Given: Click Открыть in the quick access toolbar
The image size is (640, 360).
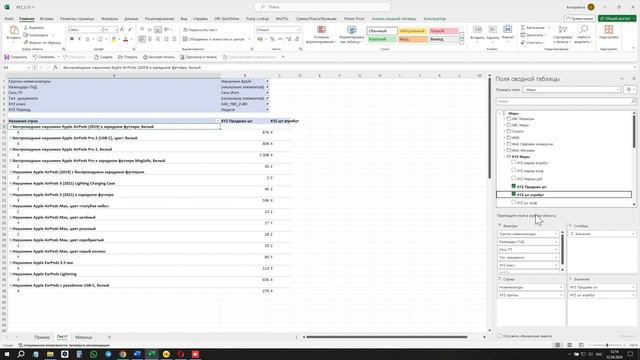Looking at the screenshot, I should tap(128, 57).
